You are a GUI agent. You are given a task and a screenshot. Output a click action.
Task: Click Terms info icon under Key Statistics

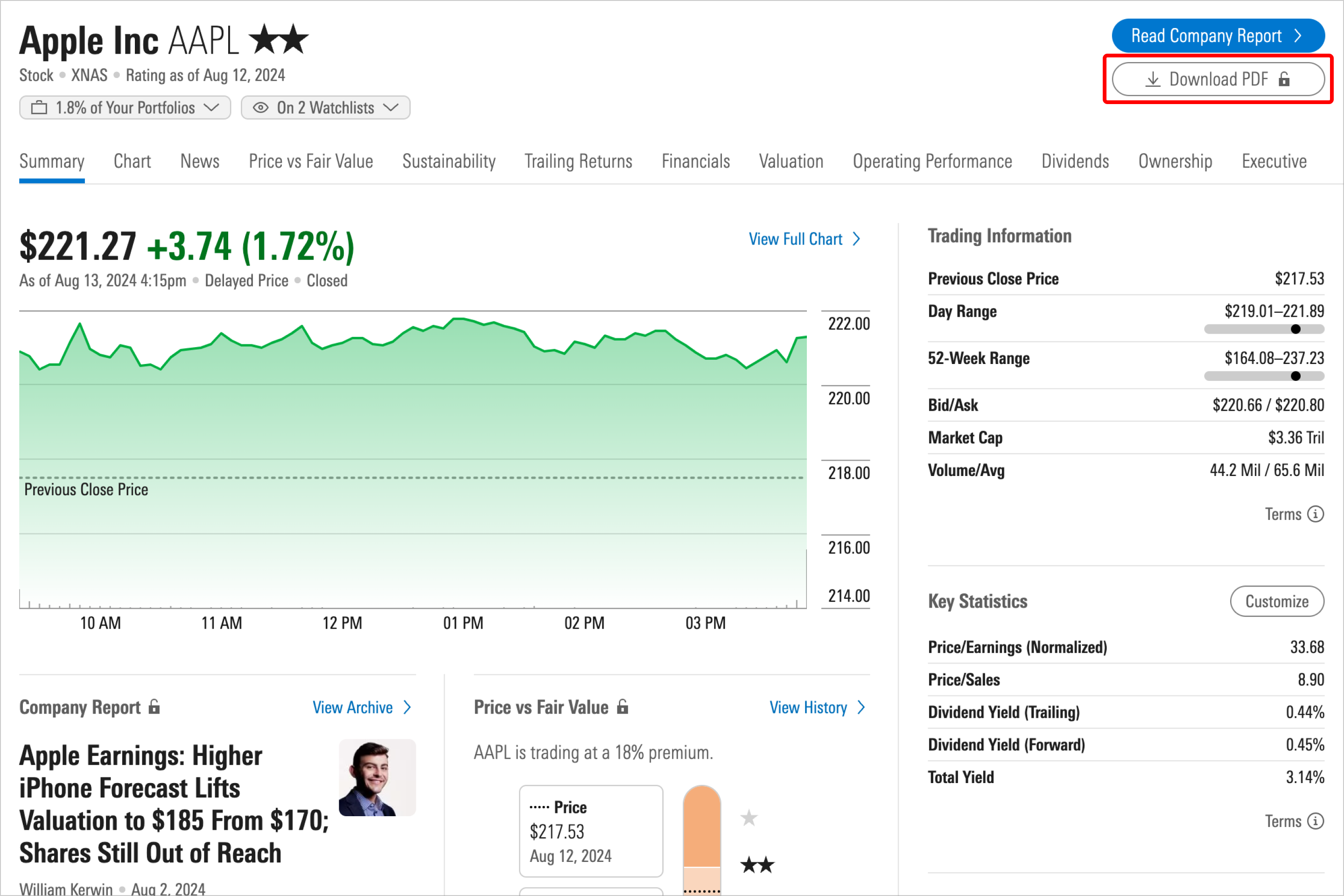(x=1316, y=821)
